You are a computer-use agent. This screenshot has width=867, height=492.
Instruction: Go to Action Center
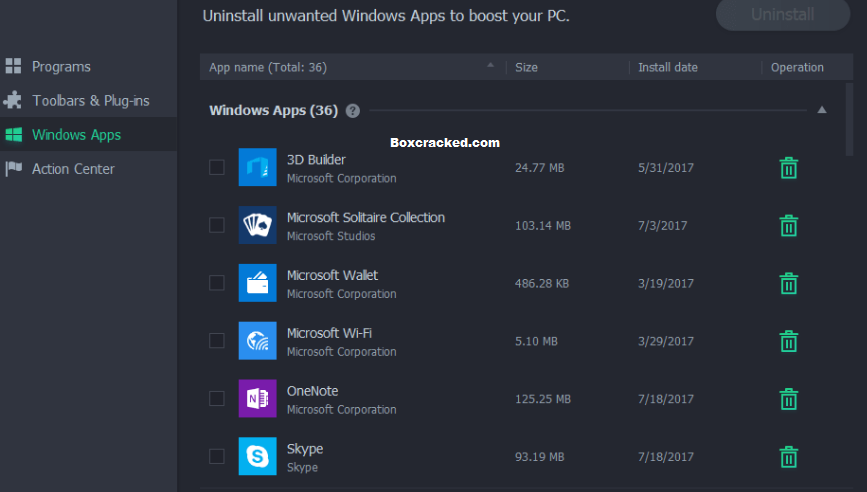(88, 169)
